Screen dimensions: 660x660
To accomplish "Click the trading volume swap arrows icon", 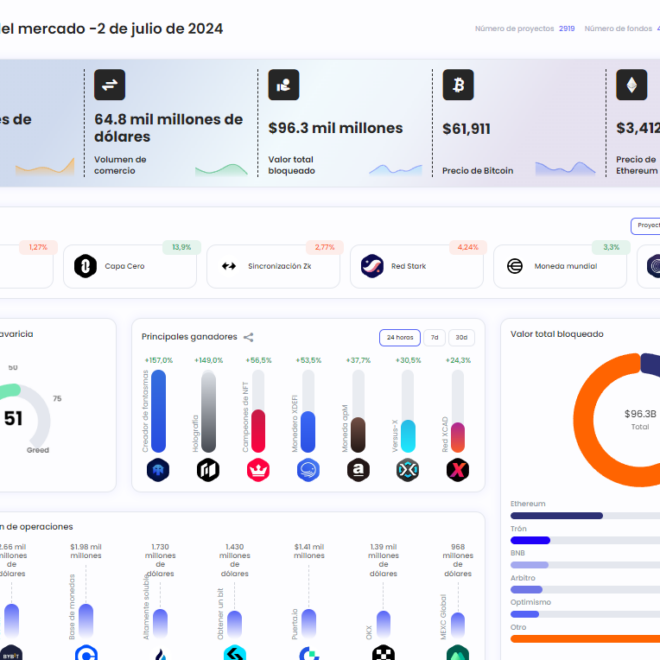I will coord(110,85).
